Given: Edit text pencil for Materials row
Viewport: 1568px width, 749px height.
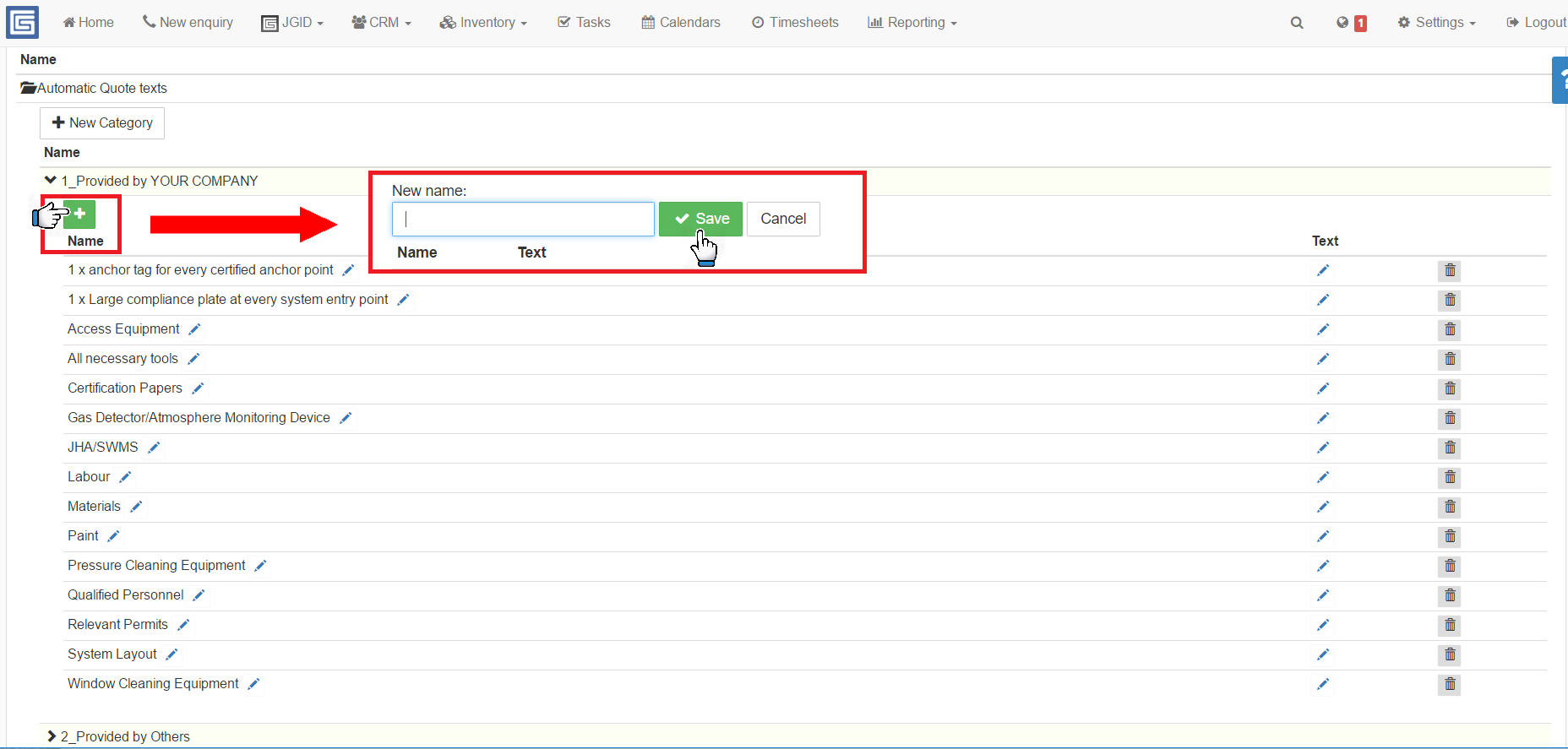Looking at the screenshot, I should (1323, 507).
